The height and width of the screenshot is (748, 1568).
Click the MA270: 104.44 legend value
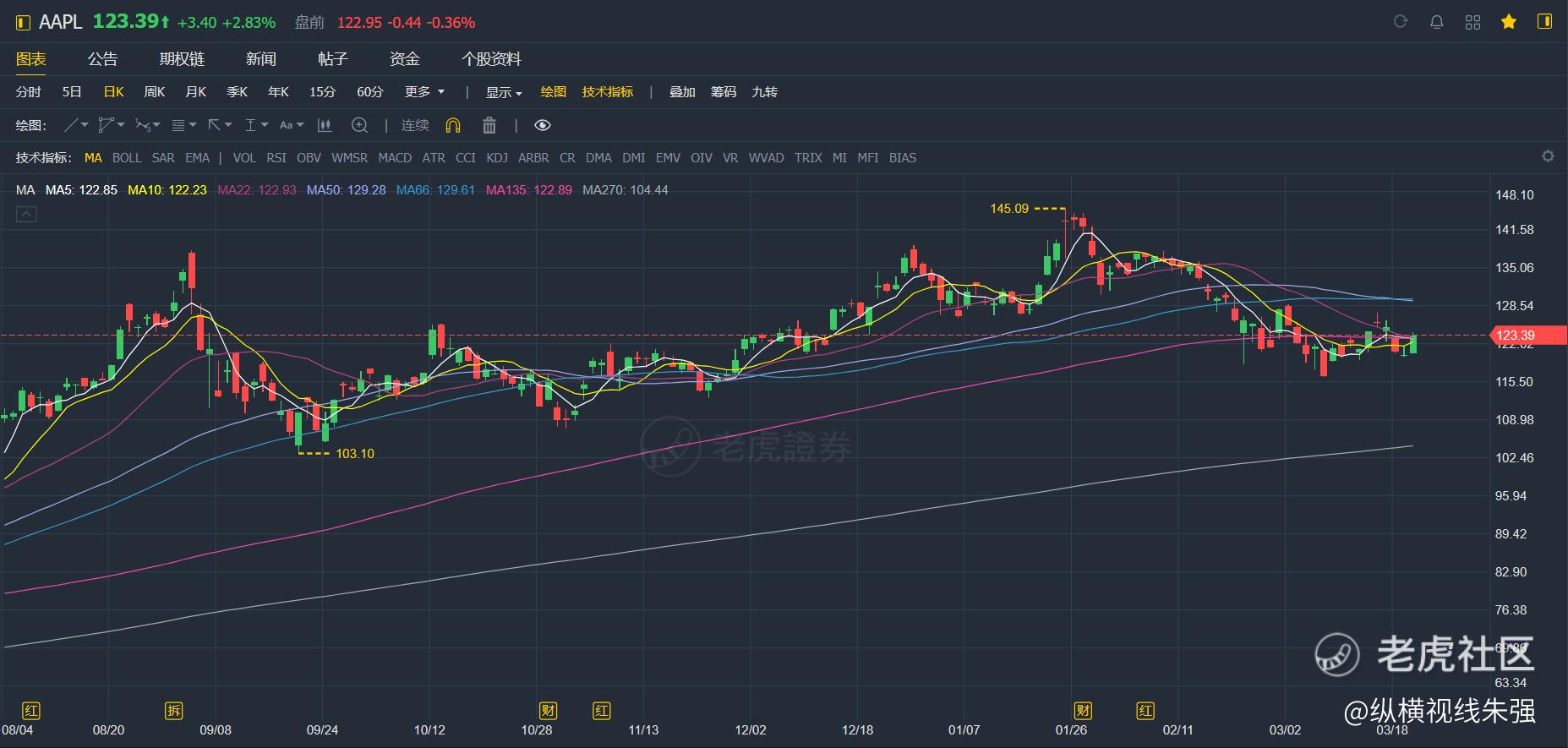[x=626, y=190]
